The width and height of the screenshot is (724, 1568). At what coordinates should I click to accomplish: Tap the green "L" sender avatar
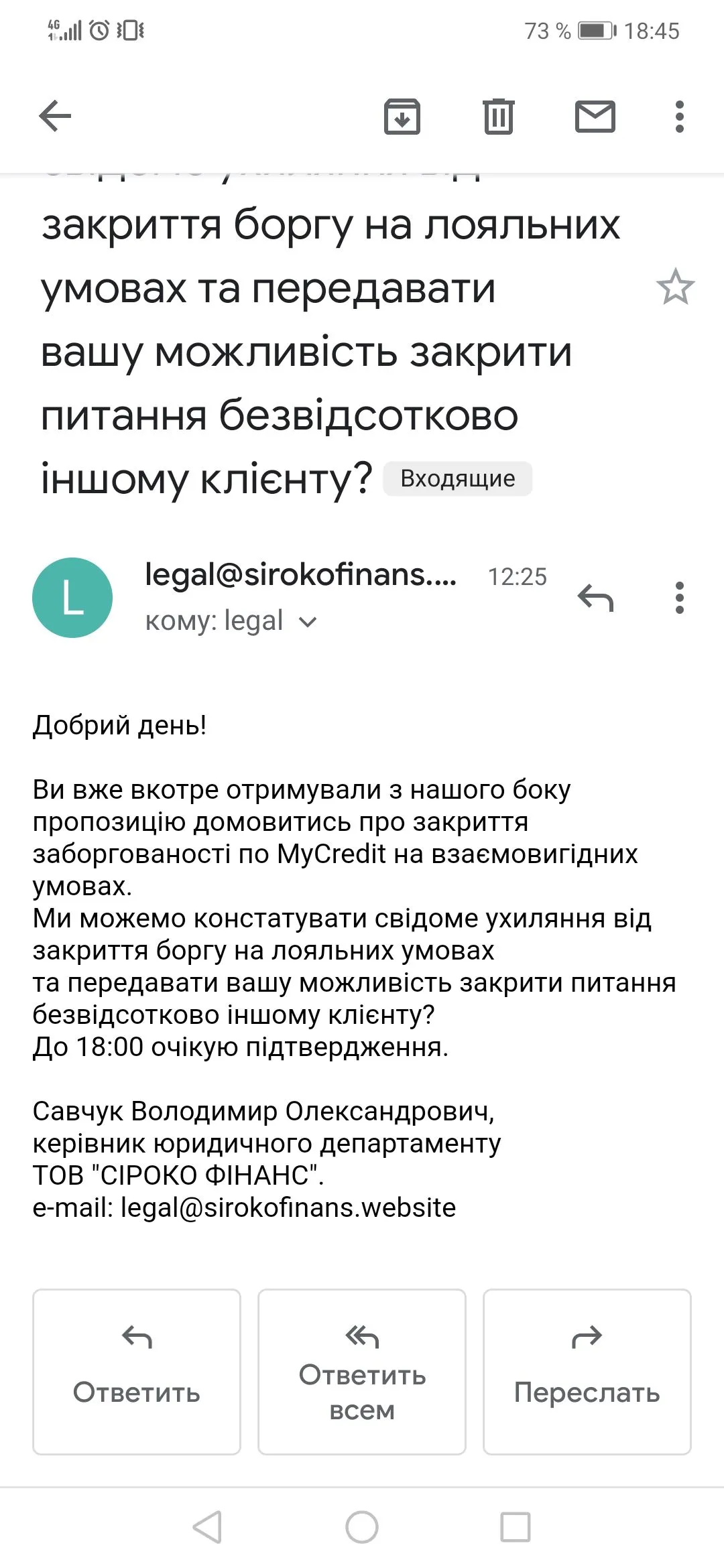coord(72,598)
